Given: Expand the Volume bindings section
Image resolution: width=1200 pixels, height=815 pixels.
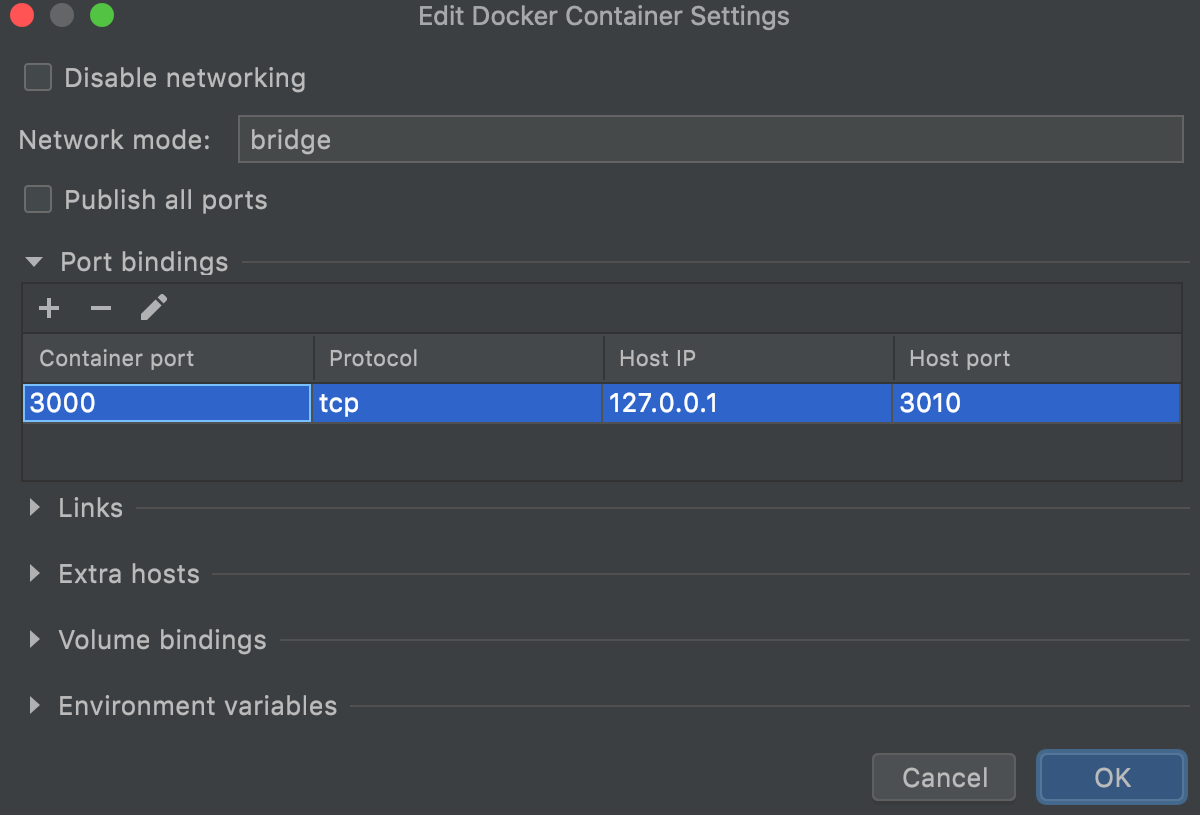Looking at the screenshot, I should [x=33, y=640].
